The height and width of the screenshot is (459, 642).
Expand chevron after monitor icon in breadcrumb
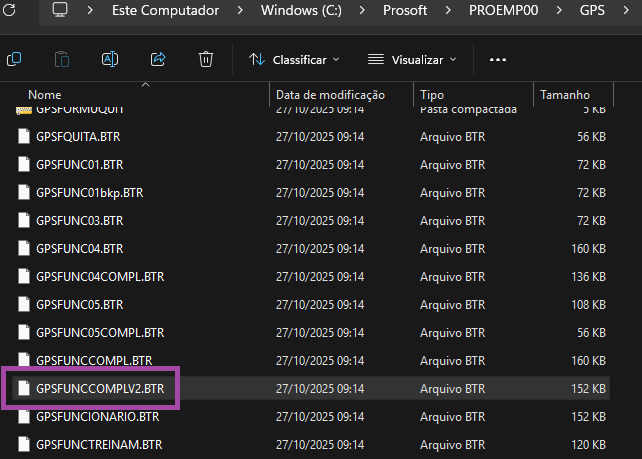pos(90,10)
